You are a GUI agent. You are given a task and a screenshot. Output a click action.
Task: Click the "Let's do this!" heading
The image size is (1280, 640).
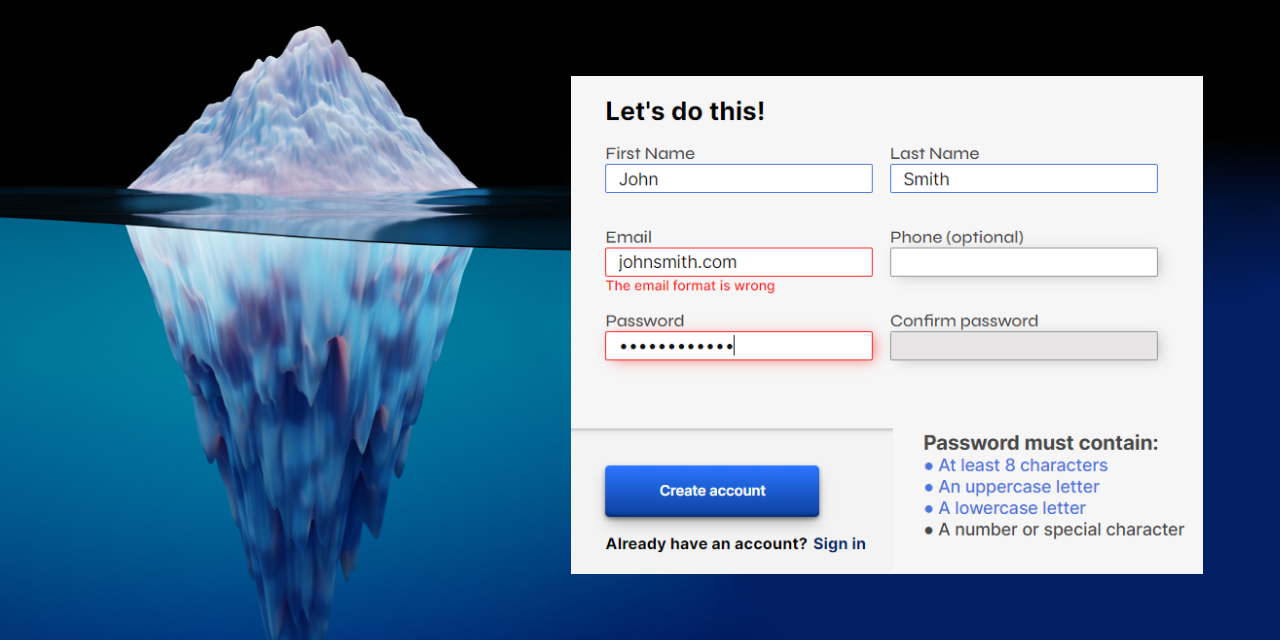point(685,111)
